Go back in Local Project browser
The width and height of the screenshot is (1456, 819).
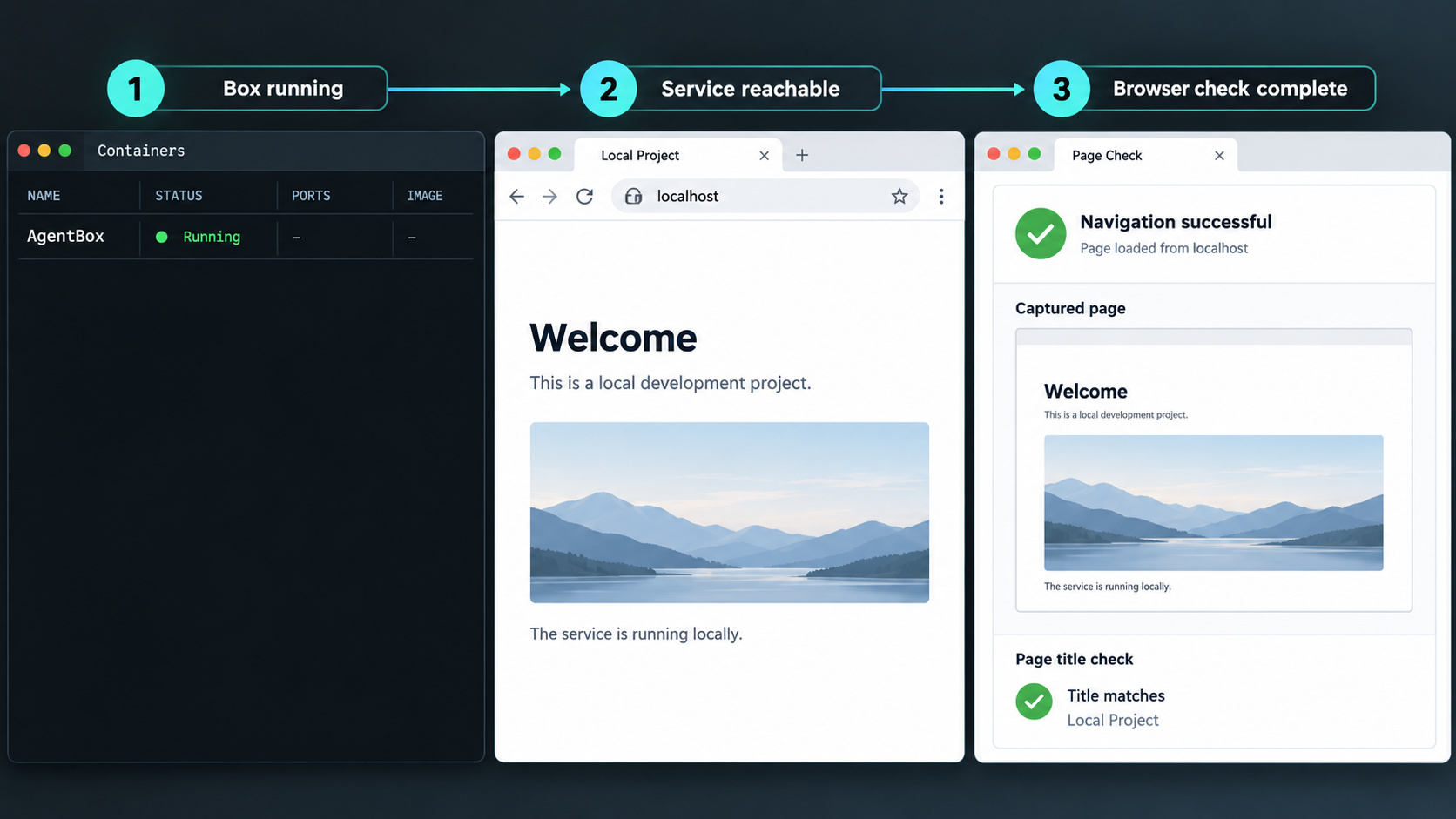[516, 197]
